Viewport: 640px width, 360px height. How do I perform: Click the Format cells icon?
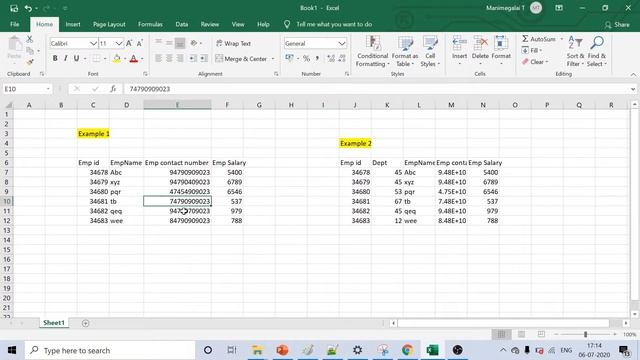coord(501,42)
